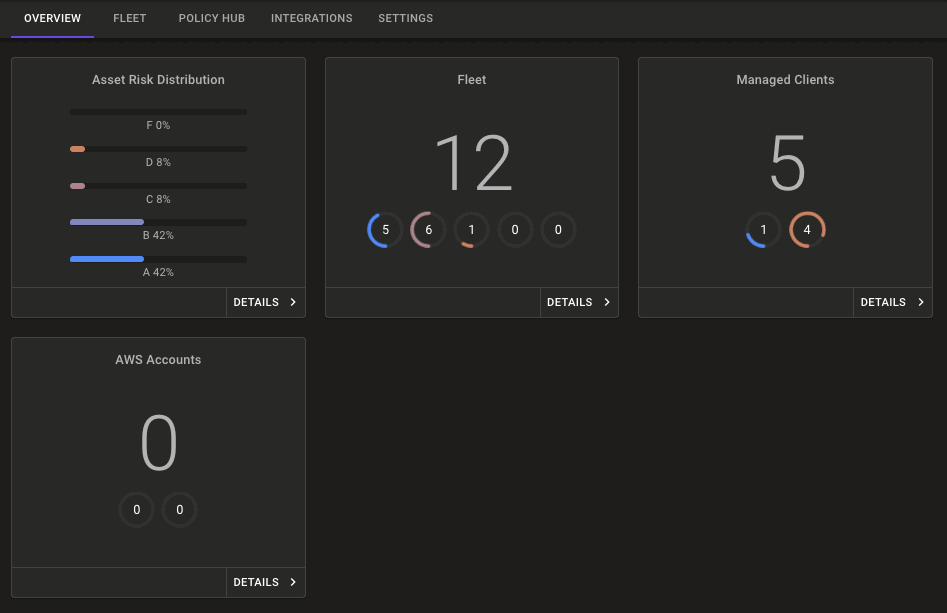The height and width of the screenshot is (613, 947).
Task: Click the pink Fleet ring showing 6
Action: pos(428,230)
